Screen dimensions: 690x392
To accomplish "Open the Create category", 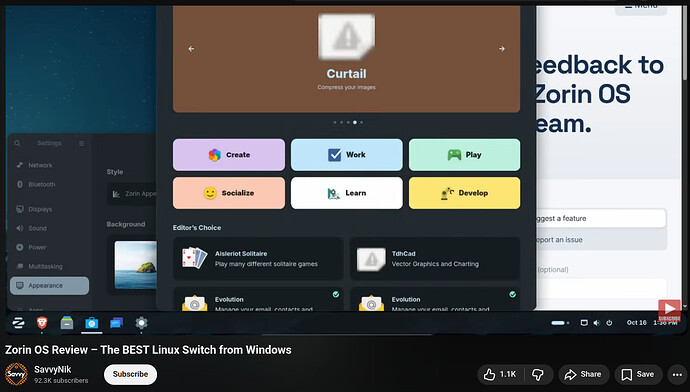I will coord(229,155).
